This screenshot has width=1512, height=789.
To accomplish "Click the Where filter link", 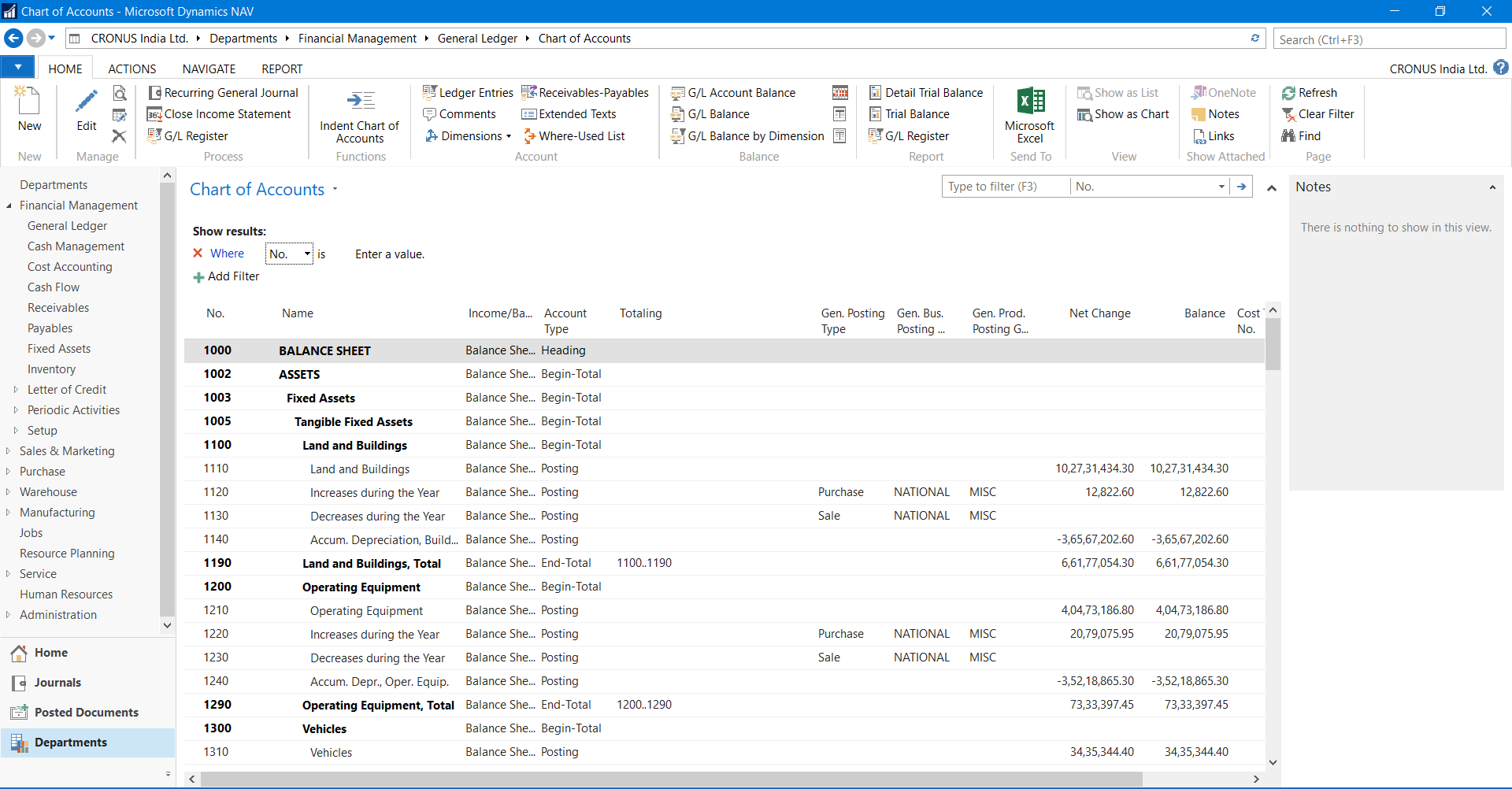I will point(227,254).
